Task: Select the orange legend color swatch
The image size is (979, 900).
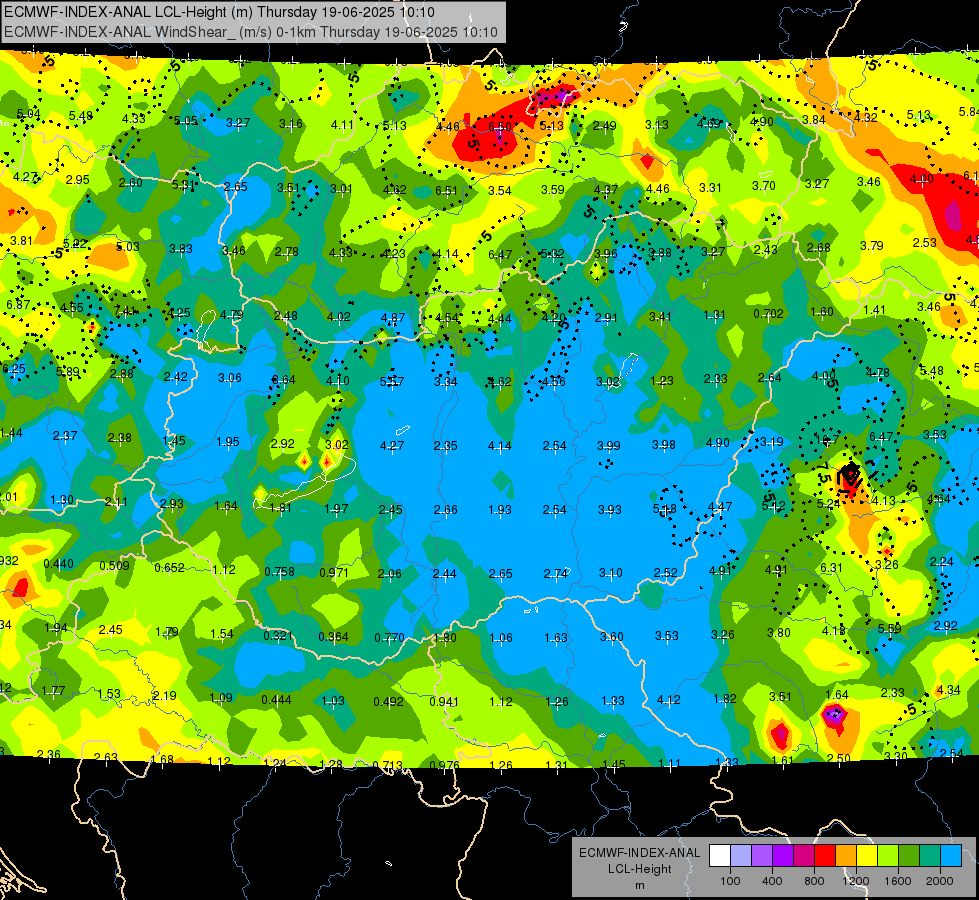Action: [846, 855]
